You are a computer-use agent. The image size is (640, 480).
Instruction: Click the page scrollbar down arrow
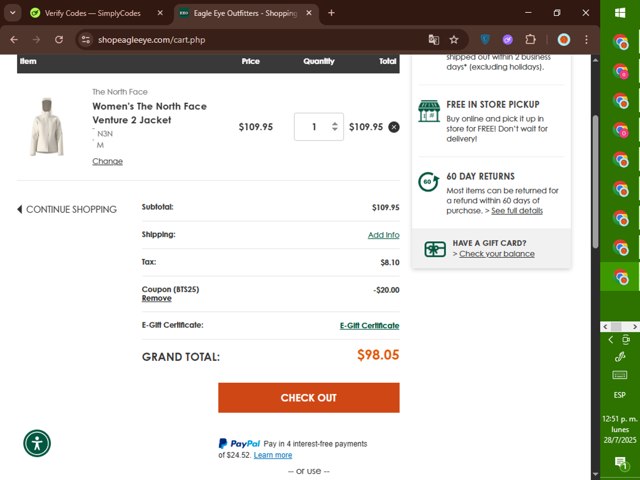pyautogui.click(x=595, y=474)
